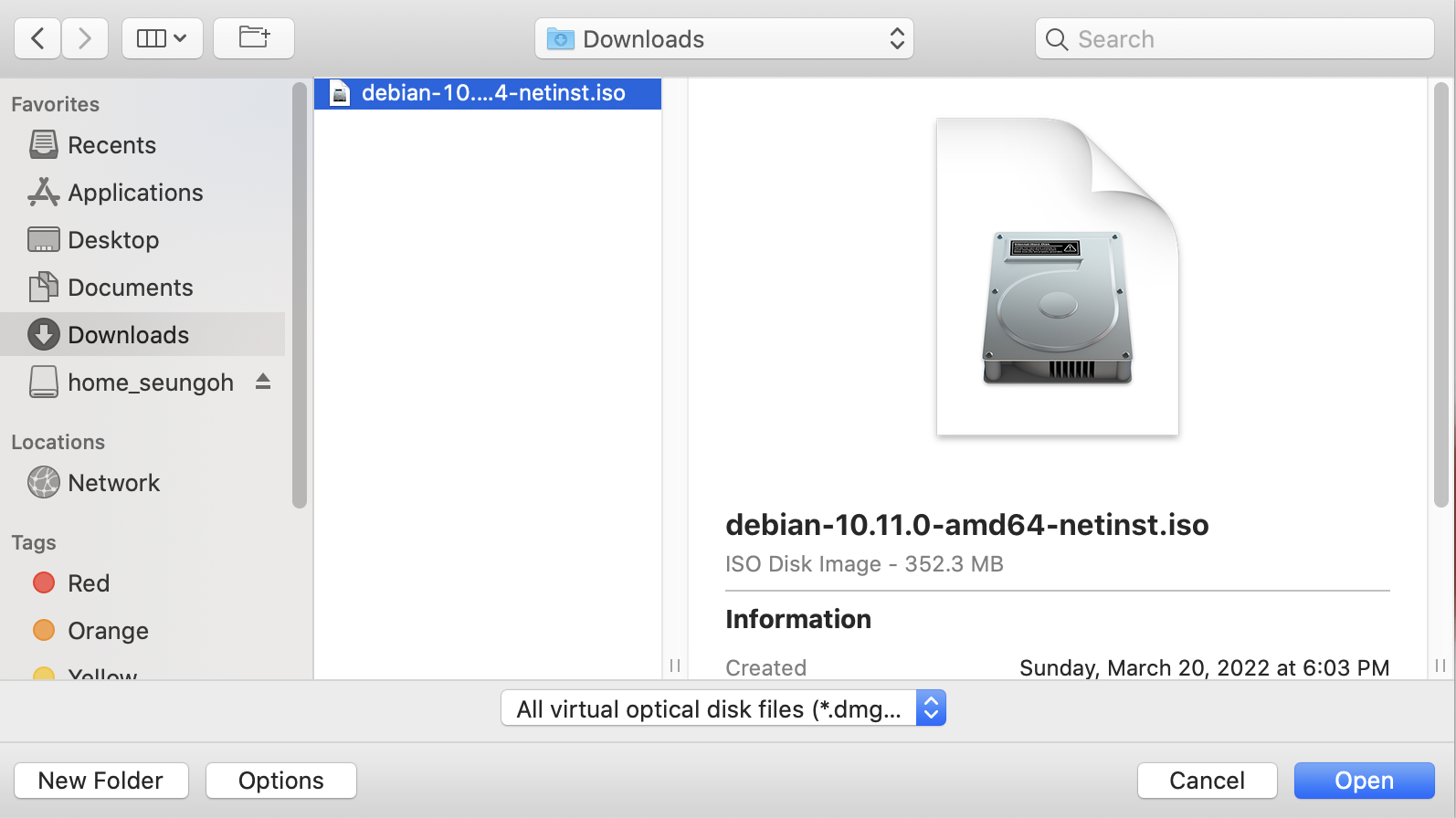Select Desktop in the sidebar
Image resolution: width=1456 pixels, height=818 pixels.
pos(142,240)
